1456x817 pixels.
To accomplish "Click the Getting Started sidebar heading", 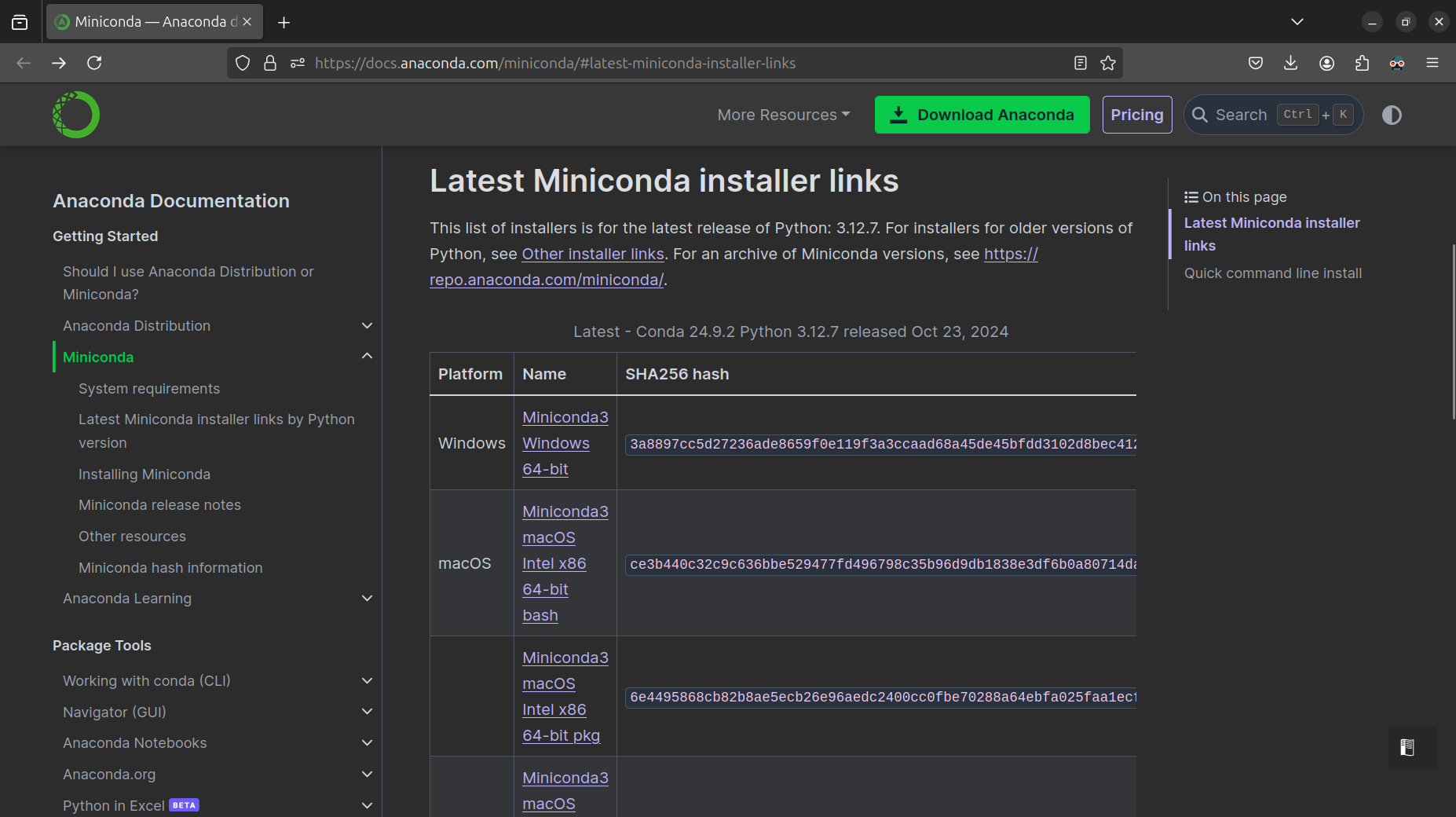I will pyautogui.click(x=105, y=236).
